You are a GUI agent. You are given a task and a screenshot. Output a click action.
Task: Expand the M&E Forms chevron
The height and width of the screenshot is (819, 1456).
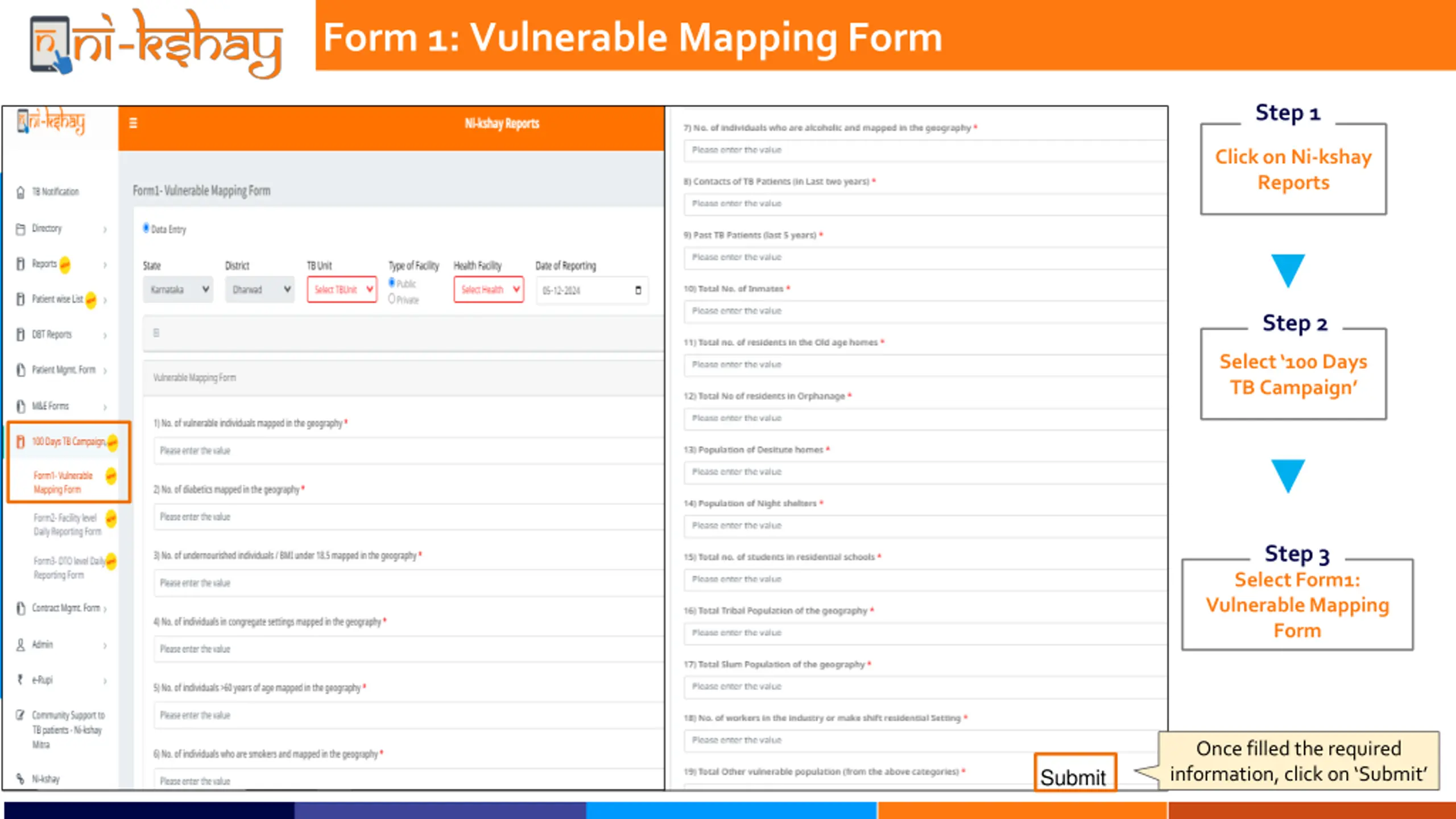tap(105, 407)
